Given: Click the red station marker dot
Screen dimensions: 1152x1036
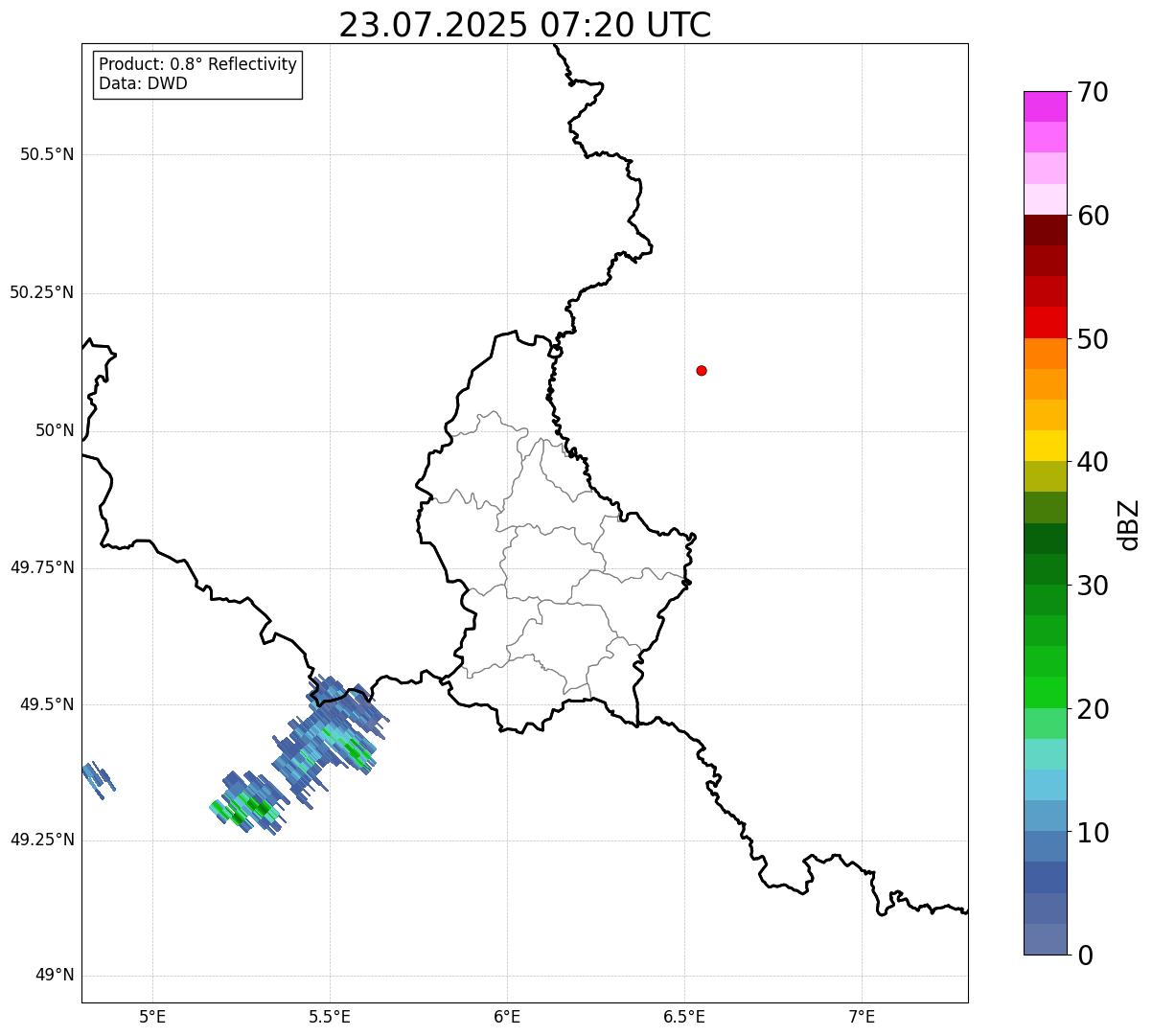Looking at the screenshot, I should click(x=702, y=370).
